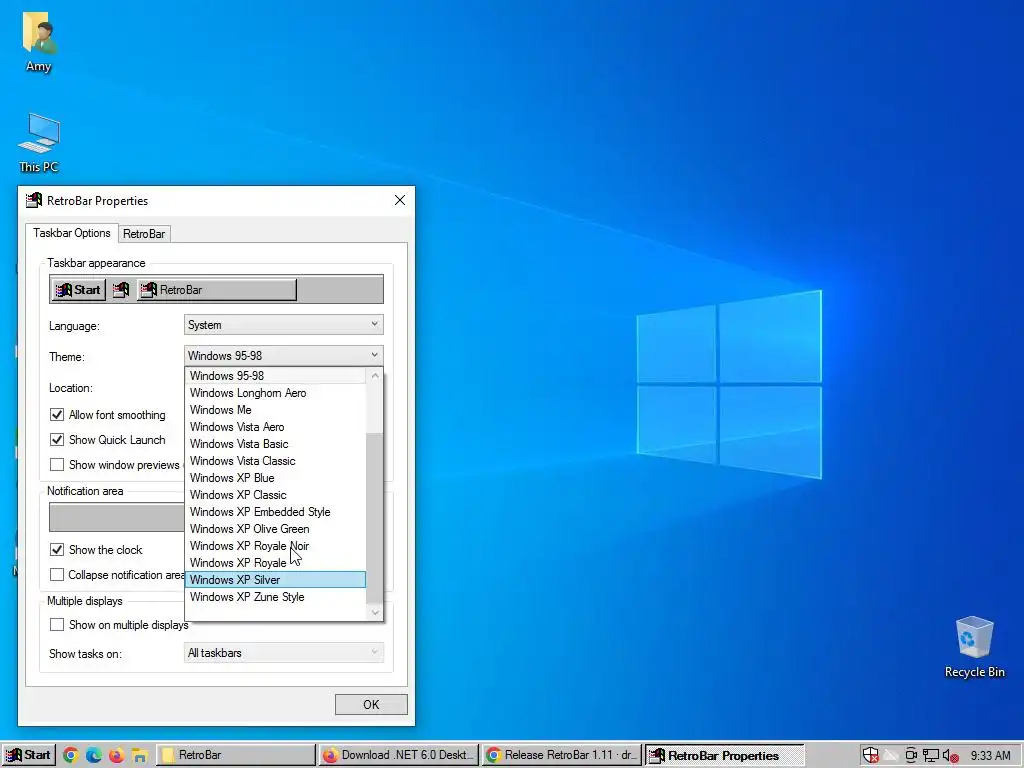This screenshot has width=1024, height=768.
Task: Switch to the RetroBar folder taskbar button
Action: [x=236, y=755]
